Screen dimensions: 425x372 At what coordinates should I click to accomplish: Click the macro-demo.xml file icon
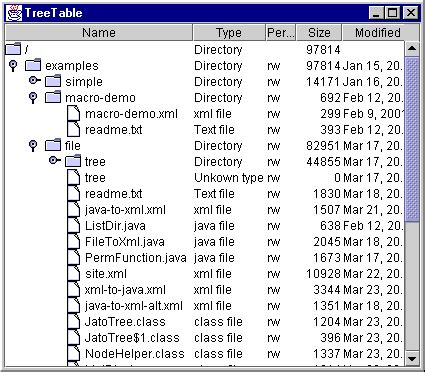tap(73, 113)
